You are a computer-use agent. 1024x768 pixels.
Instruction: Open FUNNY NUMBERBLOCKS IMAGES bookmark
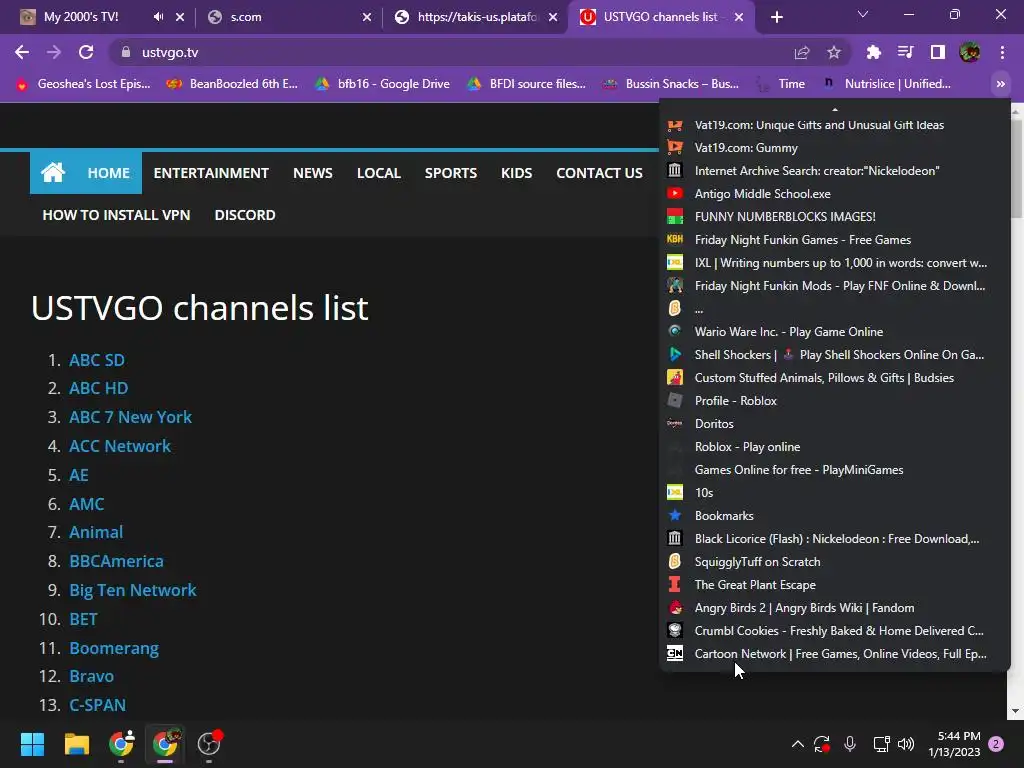coord(835,217)
